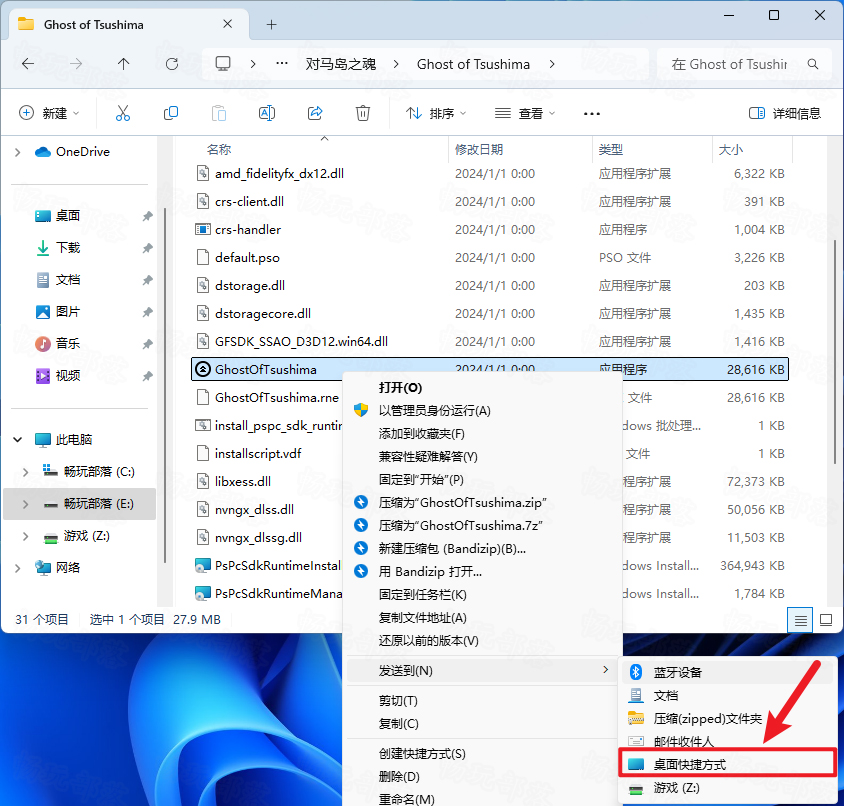Switch to details list view icon in status bar

coord(800,620)
